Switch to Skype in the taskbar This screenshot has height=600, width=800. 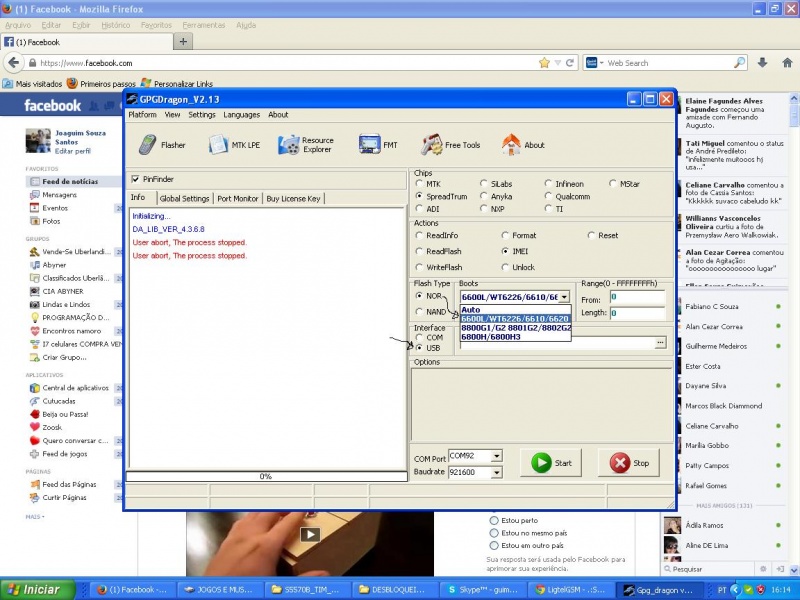click(x=482, y=590)
